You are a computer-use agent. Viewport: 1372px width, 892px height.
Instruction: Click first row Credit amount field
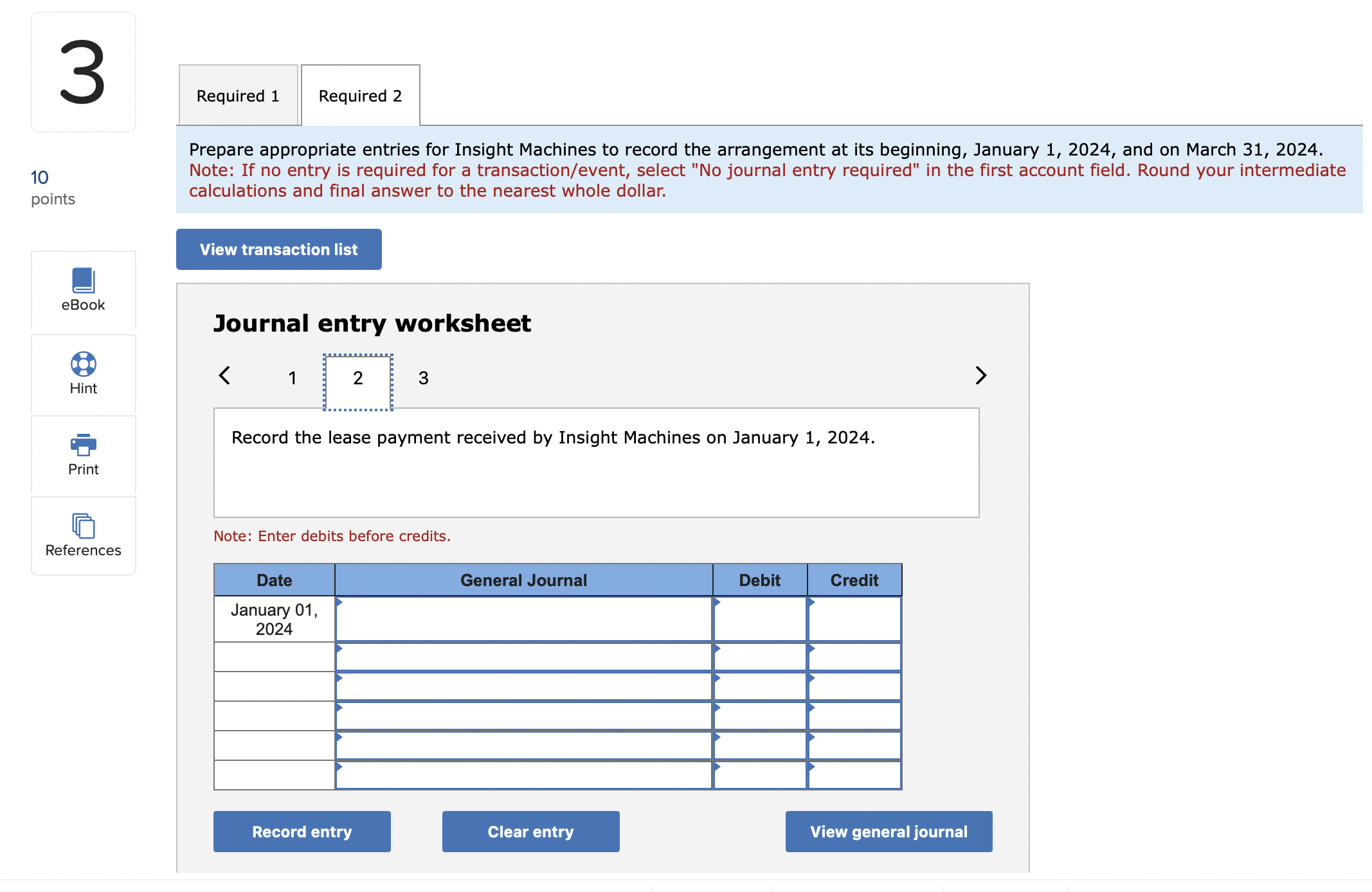[854, 619]
